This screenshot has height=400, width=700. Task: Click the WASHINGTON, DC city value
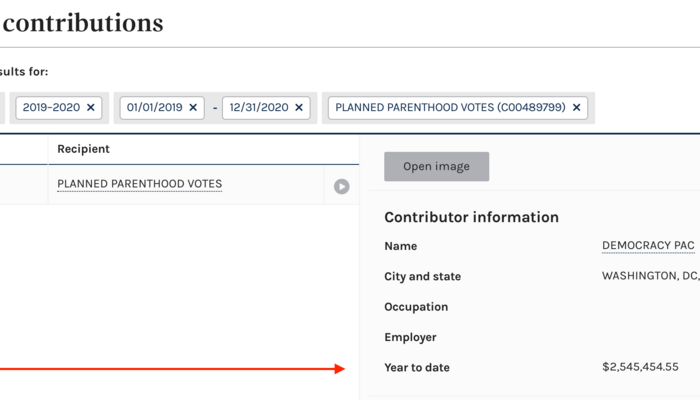[x=648, y=276]
